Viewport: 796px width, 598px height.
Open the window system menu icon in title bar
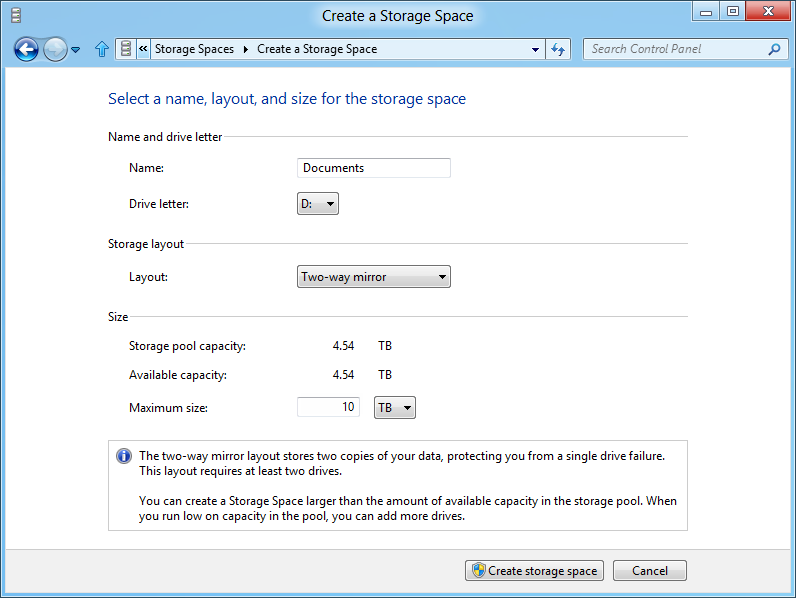coord(15,15)
